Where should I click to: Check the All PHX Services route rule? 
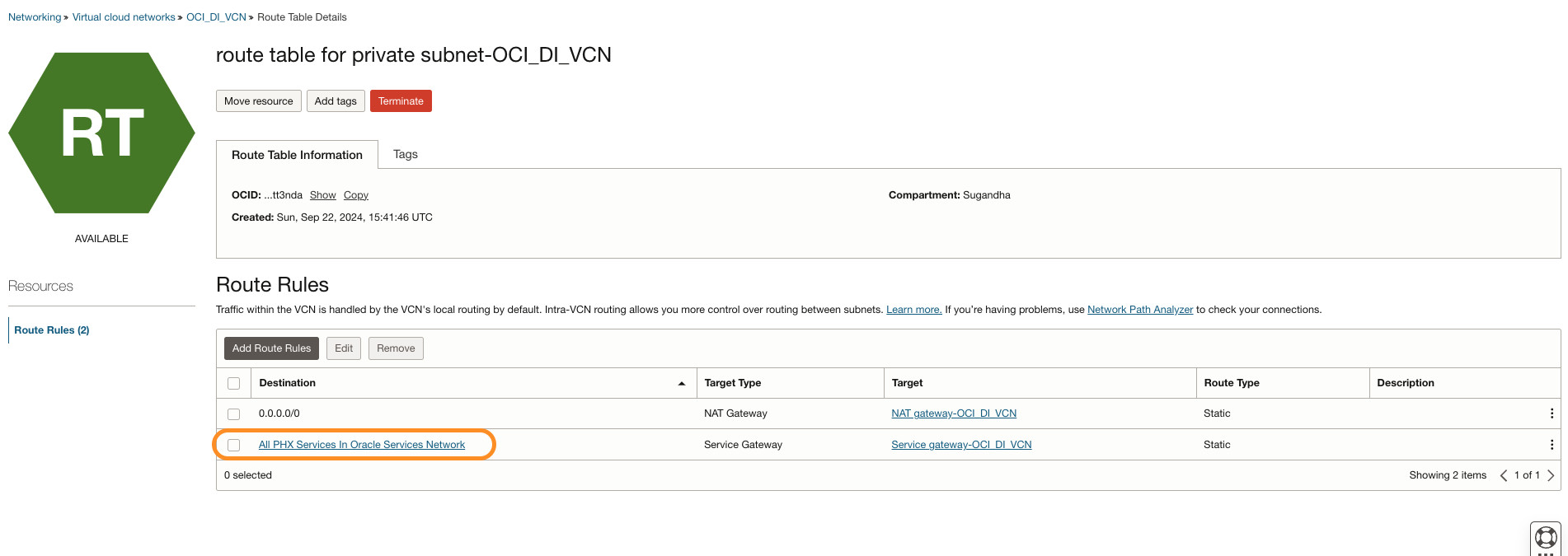coord(234,445)
